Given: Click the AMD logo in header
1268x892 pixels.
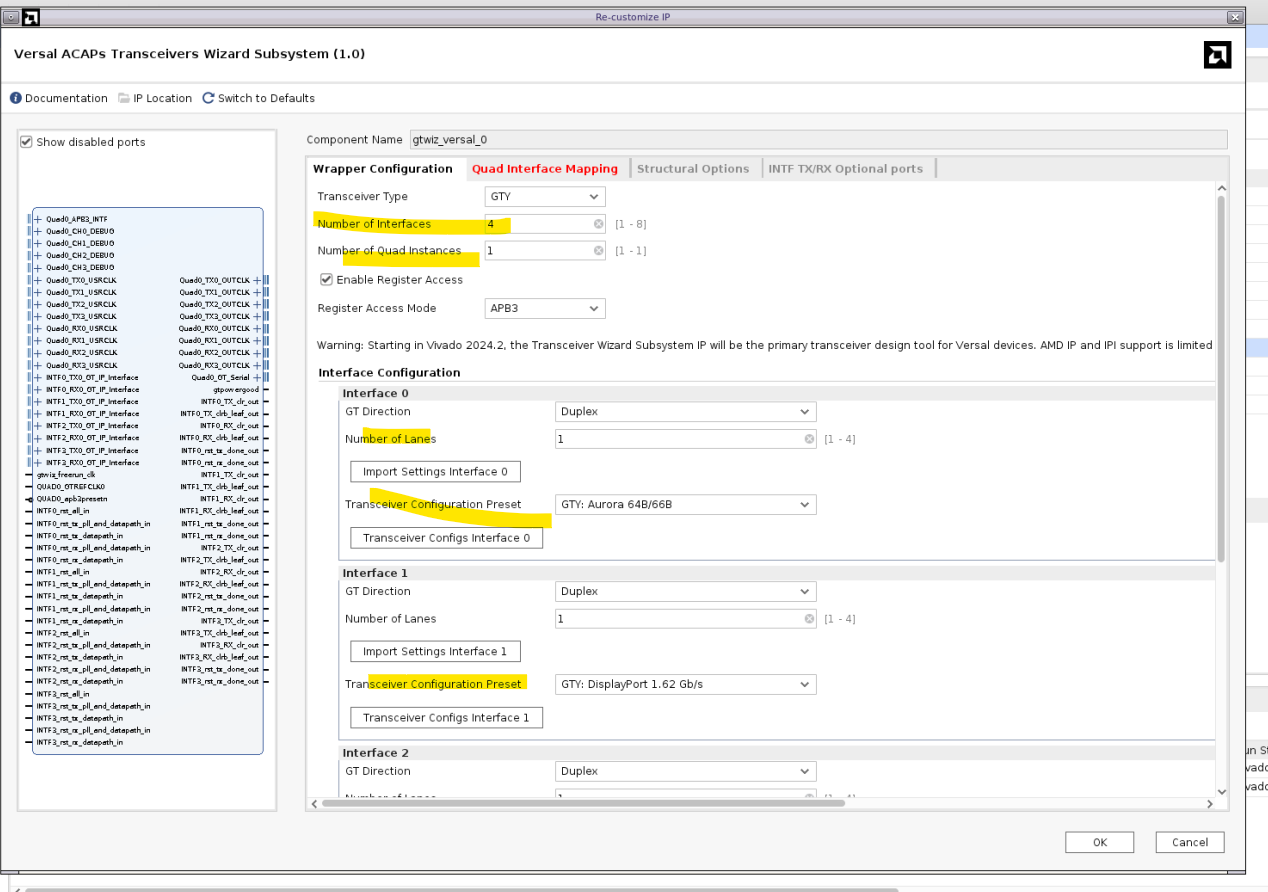Looking at the screenshot, I should click(1216, 56).
